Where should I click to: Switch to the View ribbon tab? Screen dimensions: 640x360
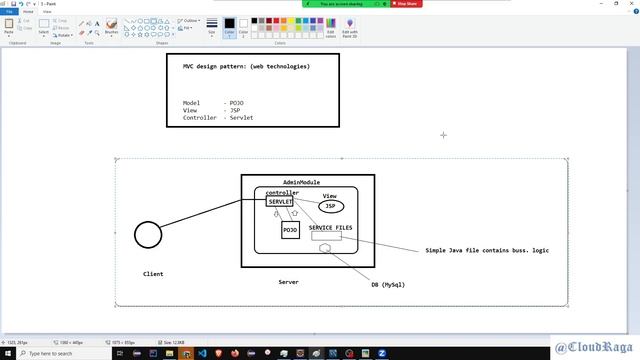click(47, 11)
